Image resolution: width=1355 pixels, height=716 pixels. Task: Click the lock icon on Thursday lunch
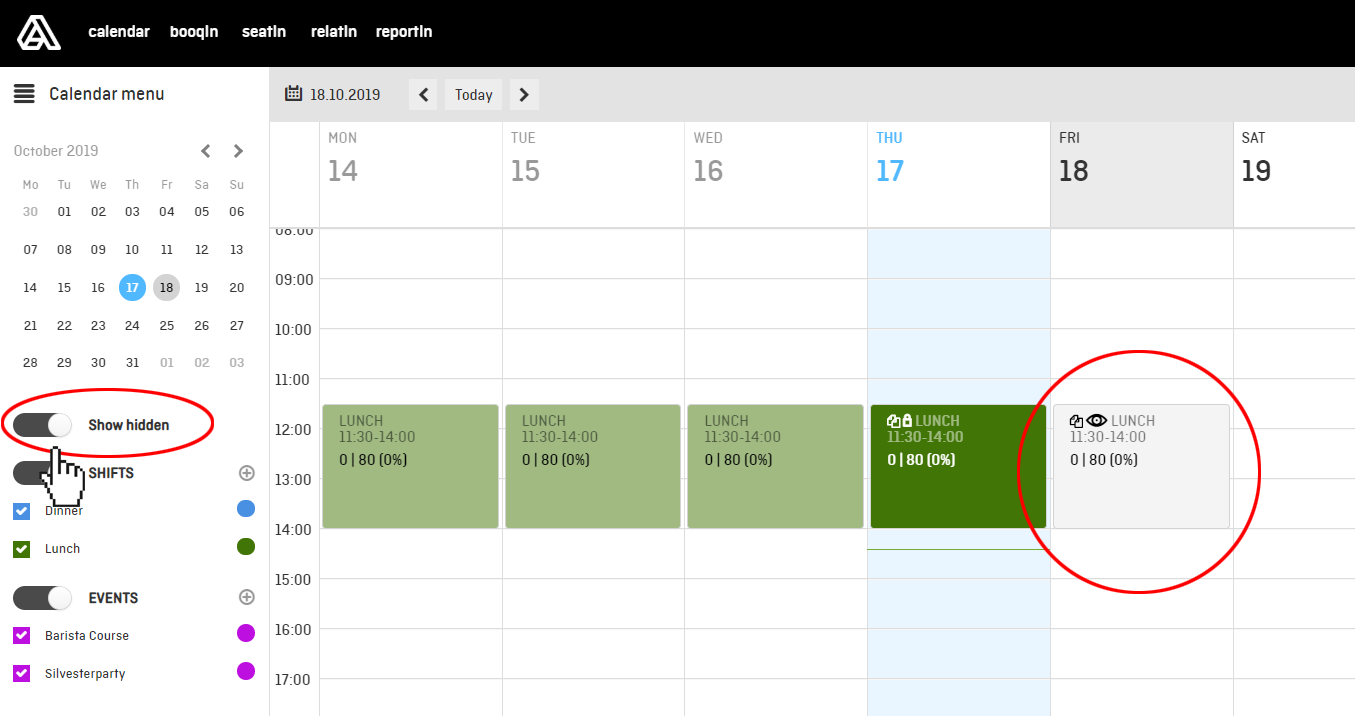click(x=907, y=421)
